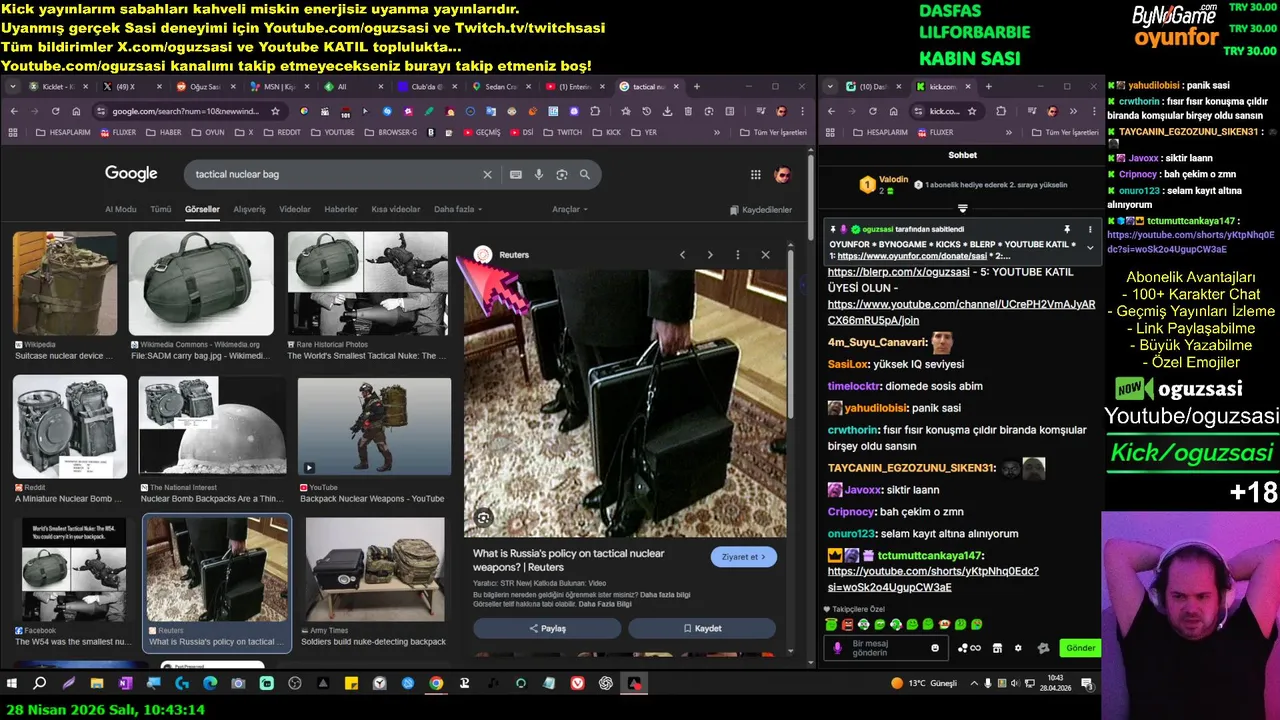Viewport: 1280px width, 720px height.
Task: Click the 'Paylaş' share button
Action: pyautogui.click(x=547, y=628)
